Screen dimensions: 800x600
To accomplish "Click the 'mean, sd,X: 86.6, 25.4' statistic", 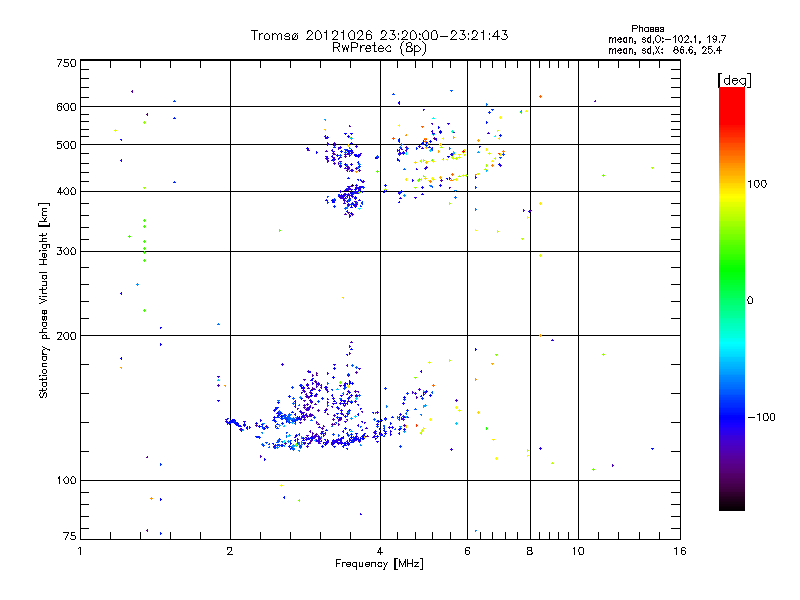I will pyautogui.click(x=665, y=50).
